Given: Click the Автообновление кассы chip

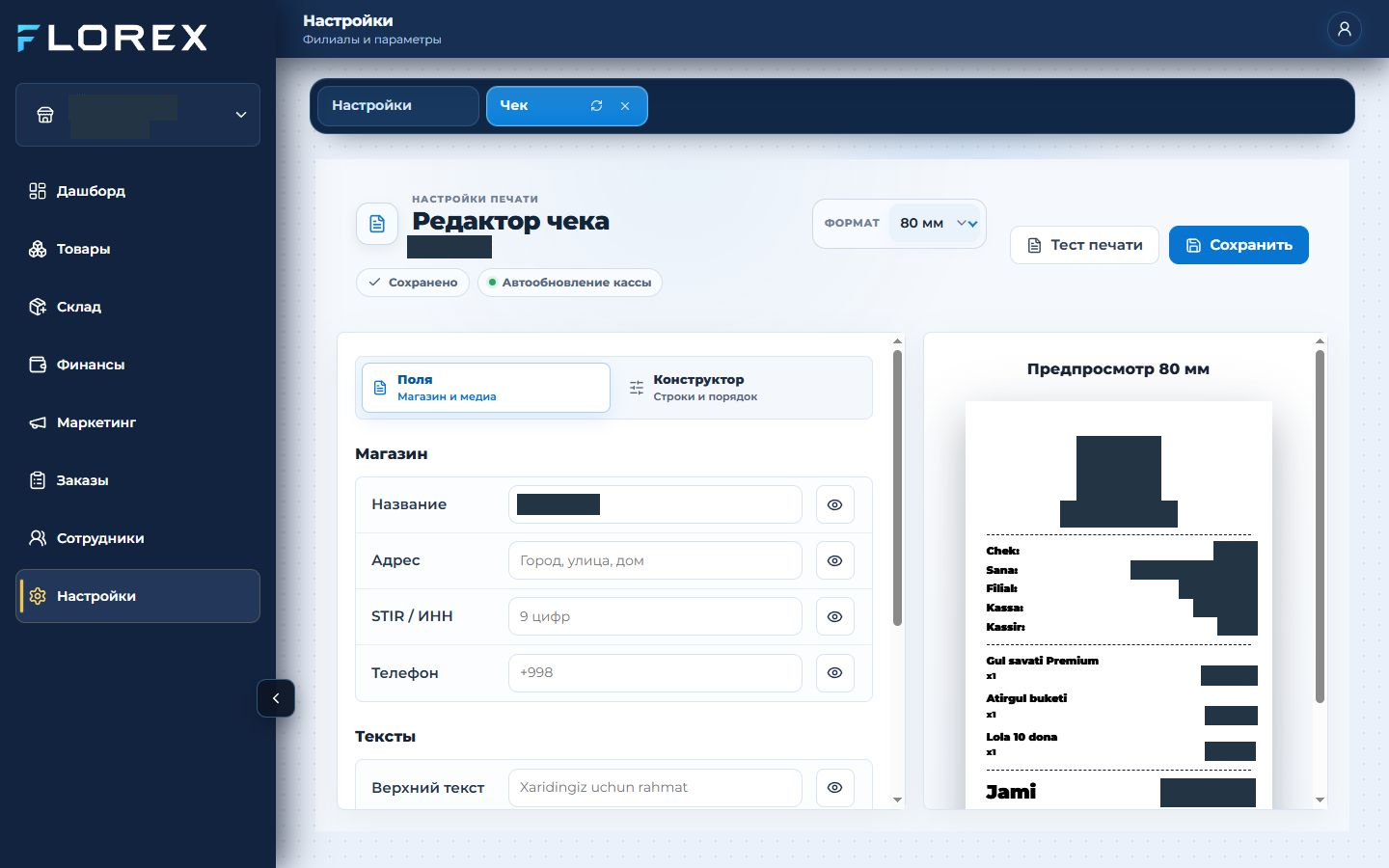Looking at the screenshot, I should (x=569, y=283).
